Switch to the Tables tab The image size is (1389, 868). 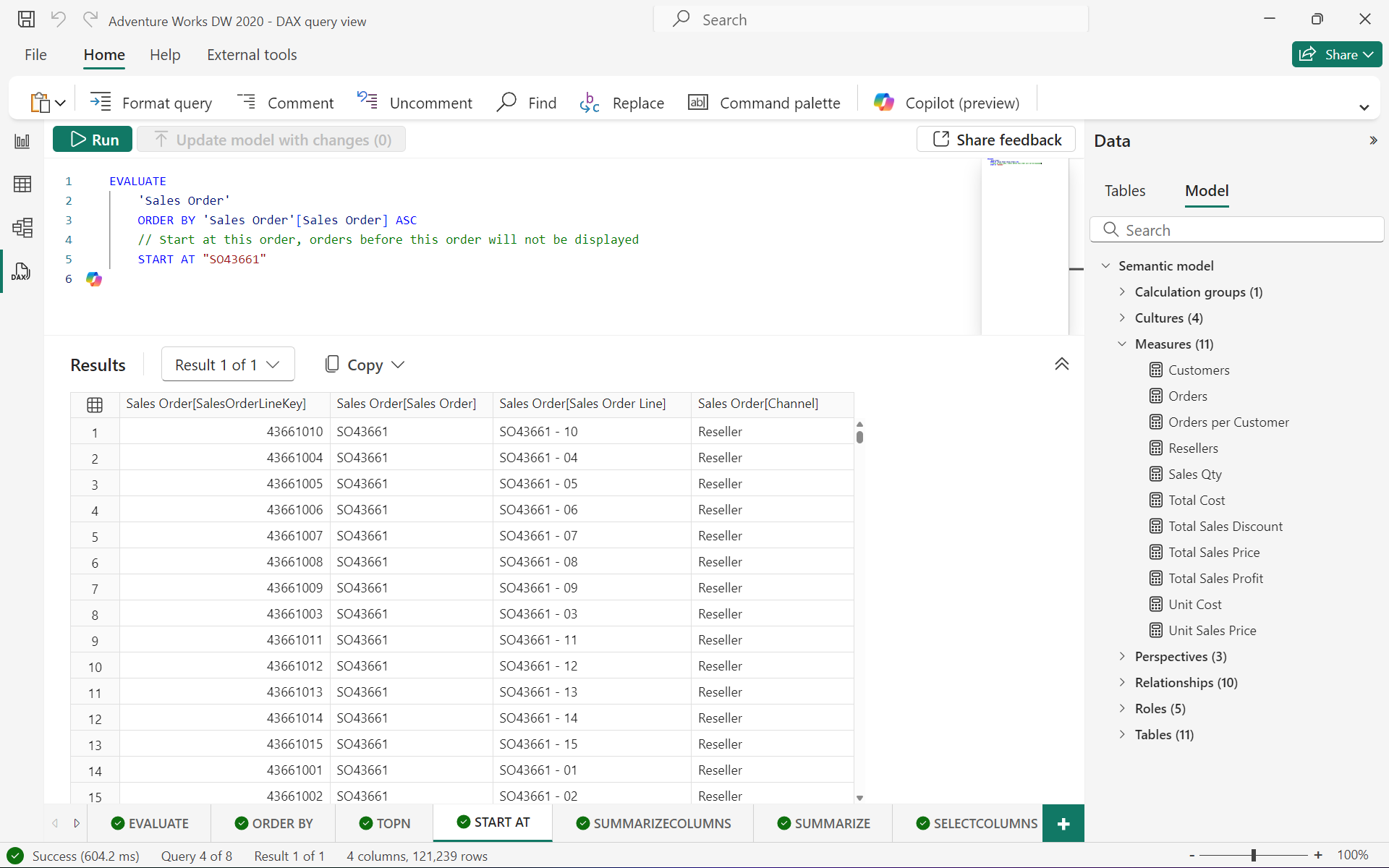pos(1124,190)
